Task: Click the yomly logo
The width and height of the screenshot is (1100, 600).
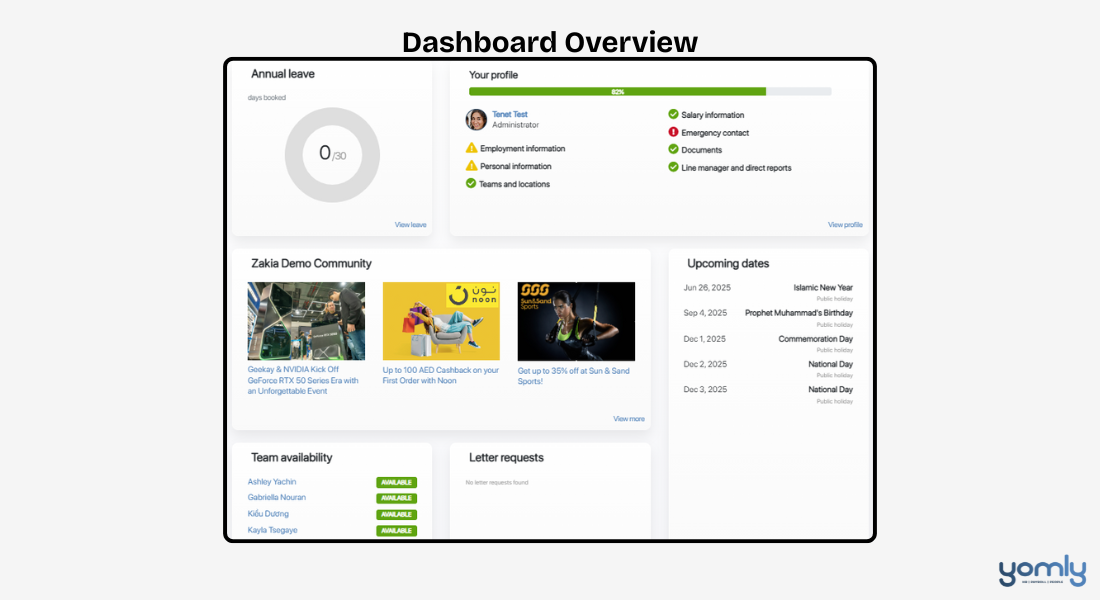Action: pyautogui.click(x=1042, y=571)
